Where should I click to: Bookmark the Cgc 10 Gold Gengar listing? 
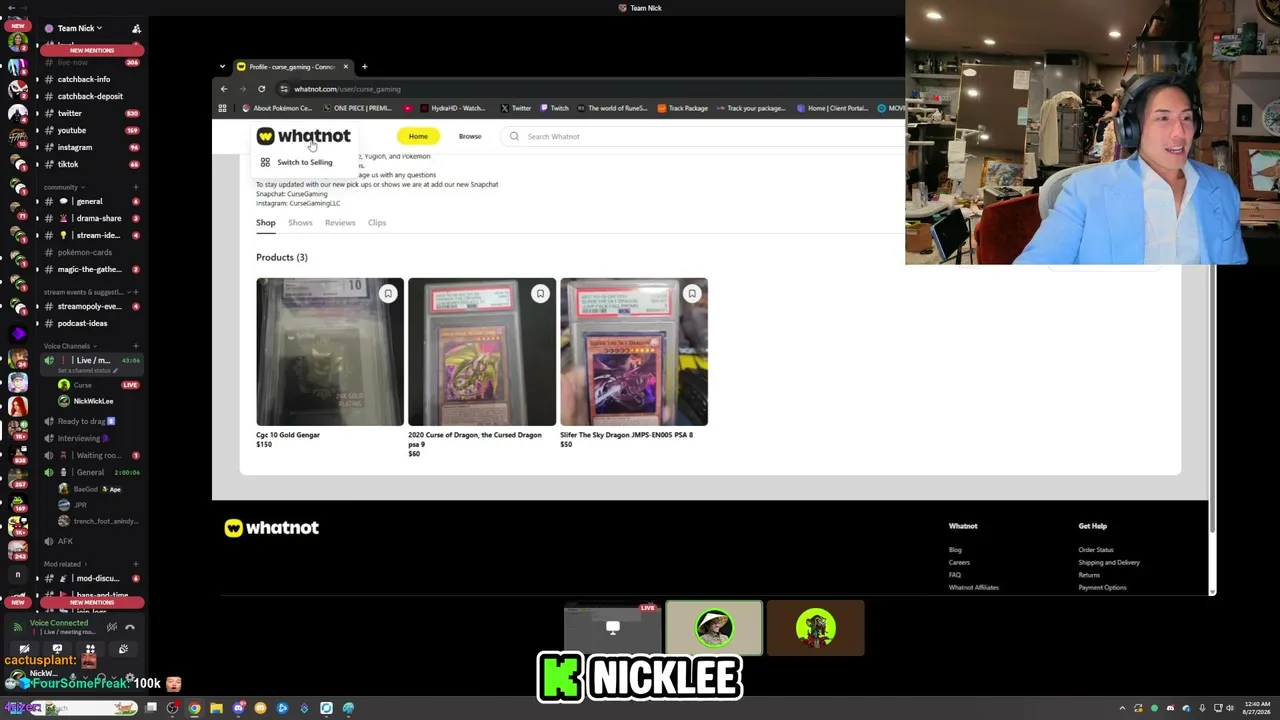pos(388,294)
